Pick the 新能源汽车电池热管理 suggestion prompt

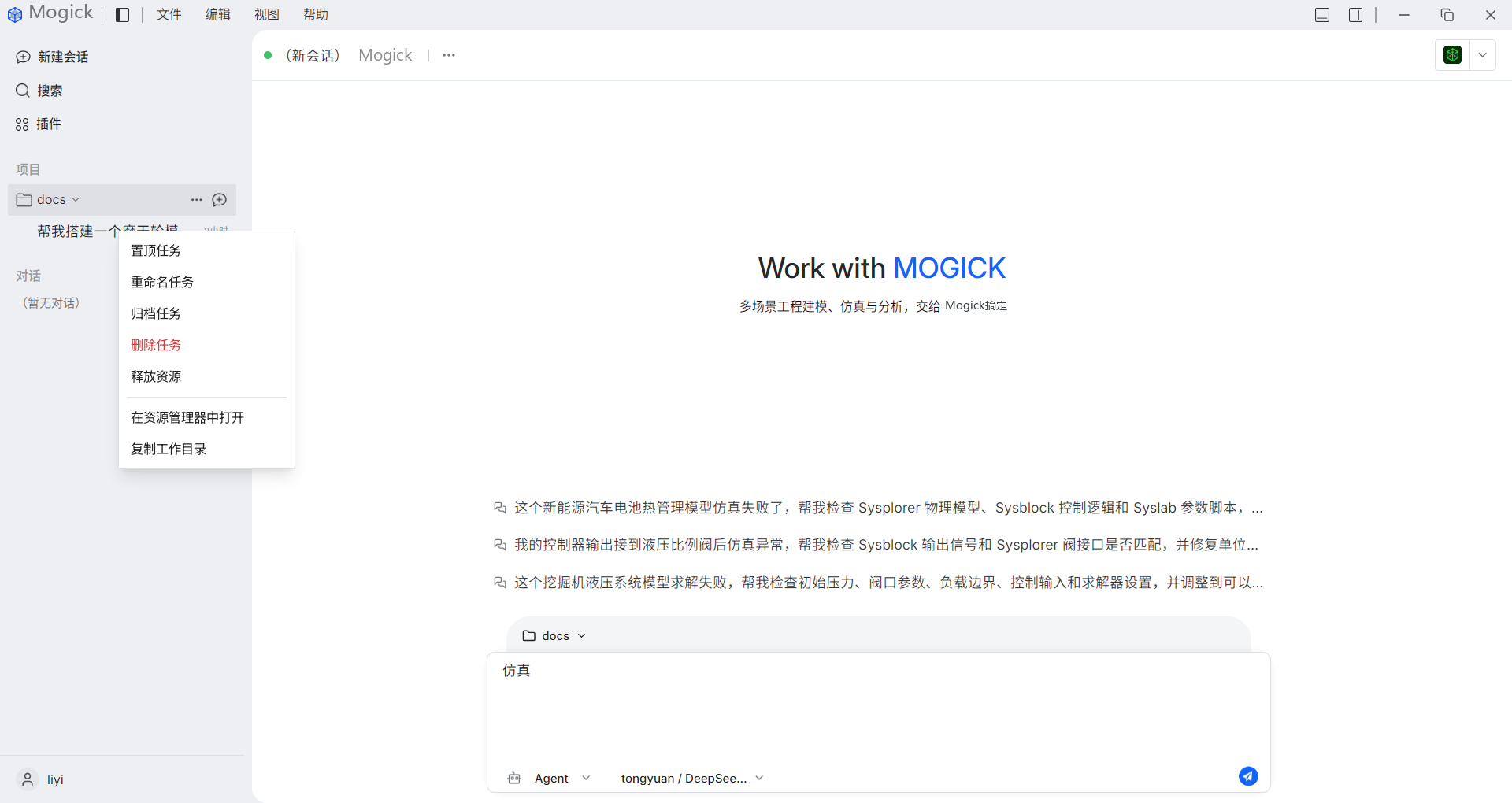[878, 508]
